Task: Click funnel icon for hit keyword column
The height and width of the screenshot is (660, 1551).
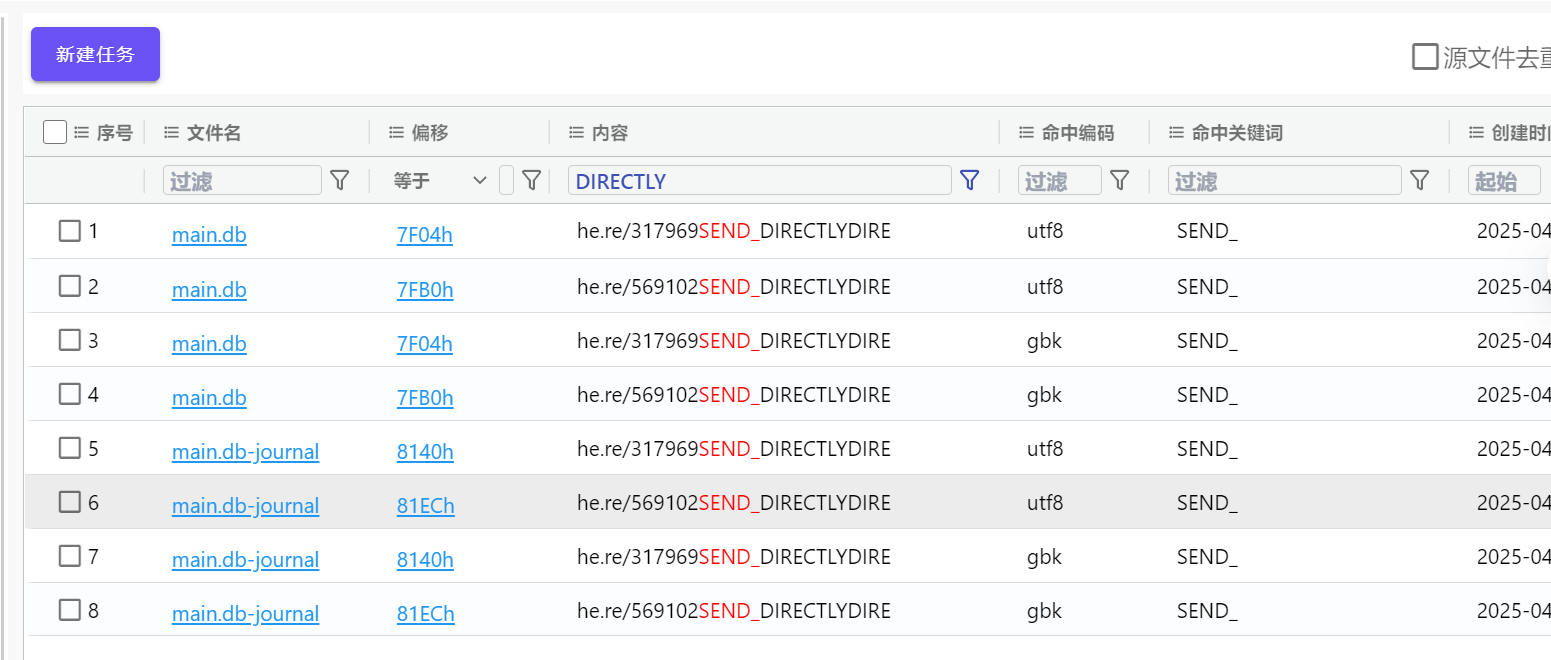Action: pyautogui.click(x=1419, y=180)
